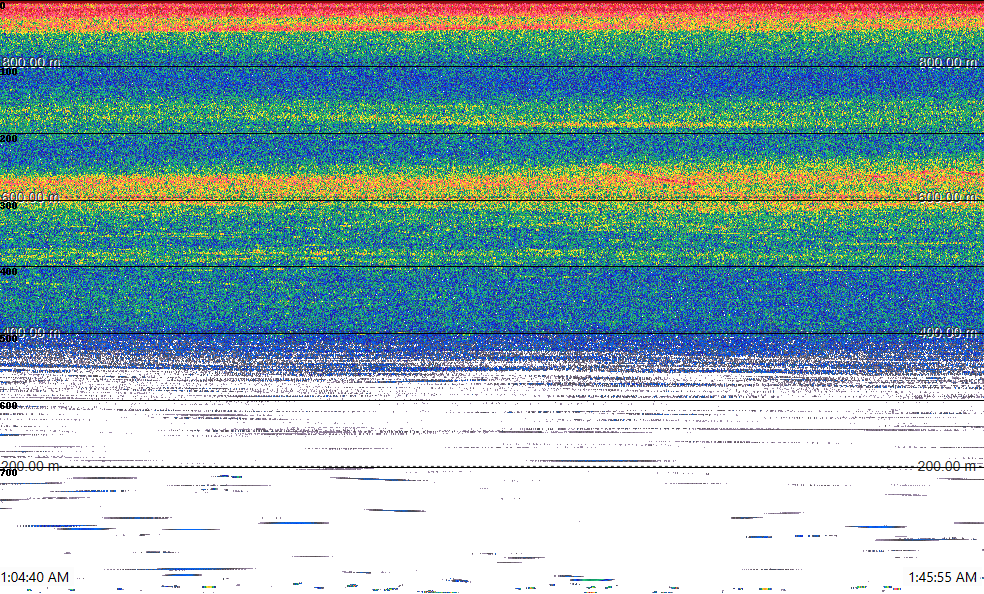984x594 pixels.
Task: Click the 1:04:40 AM start timestamp
Action: click(x=35, y=577)
